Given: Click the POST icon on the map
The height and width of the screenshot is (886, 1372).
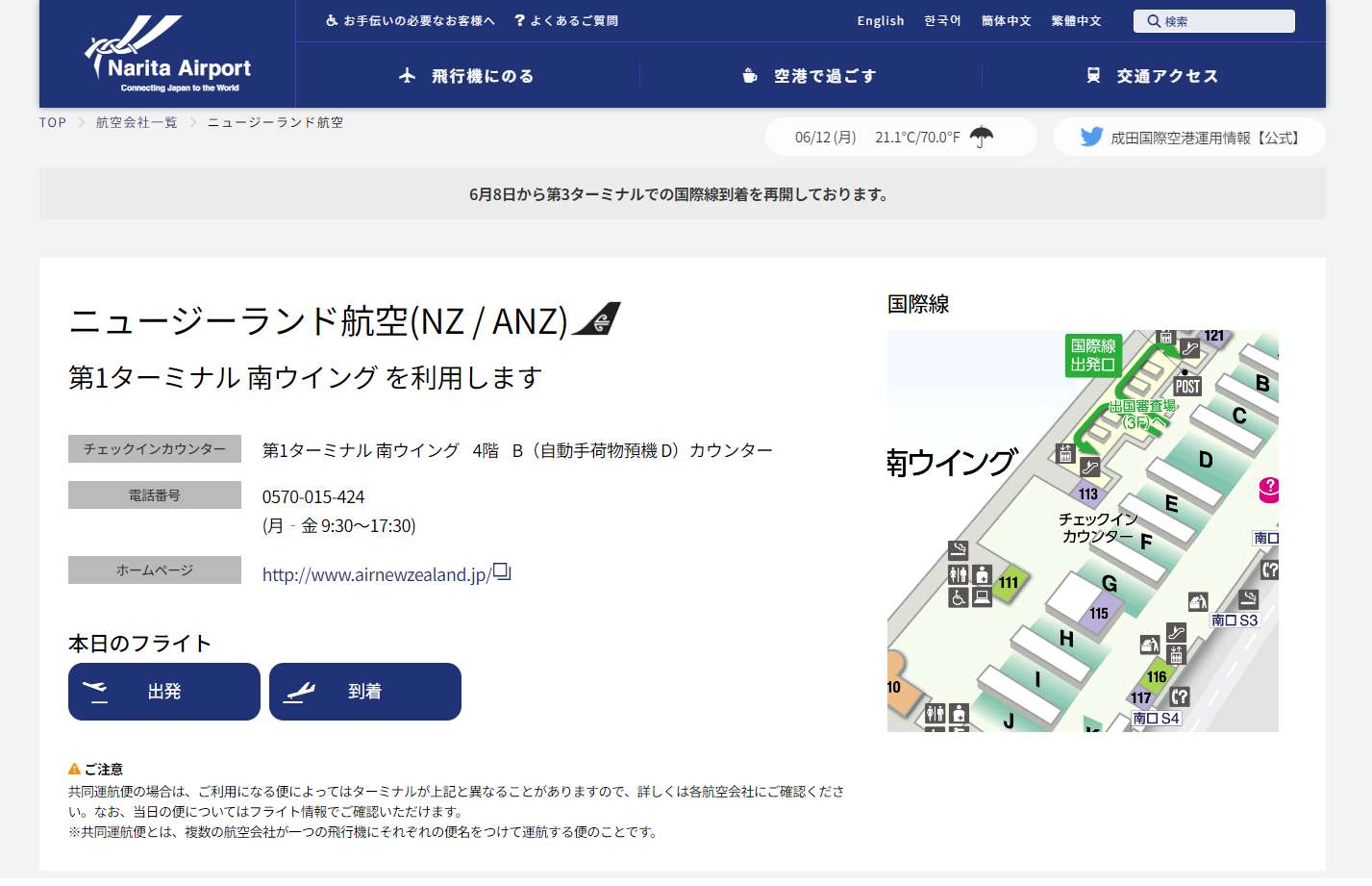Looking at the screenshot, I should (x=1187, y=387).
